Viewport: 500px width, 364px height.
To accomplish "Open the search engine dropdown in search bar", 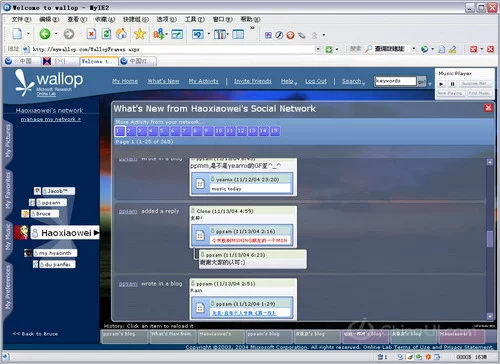I will pos(414,49).
